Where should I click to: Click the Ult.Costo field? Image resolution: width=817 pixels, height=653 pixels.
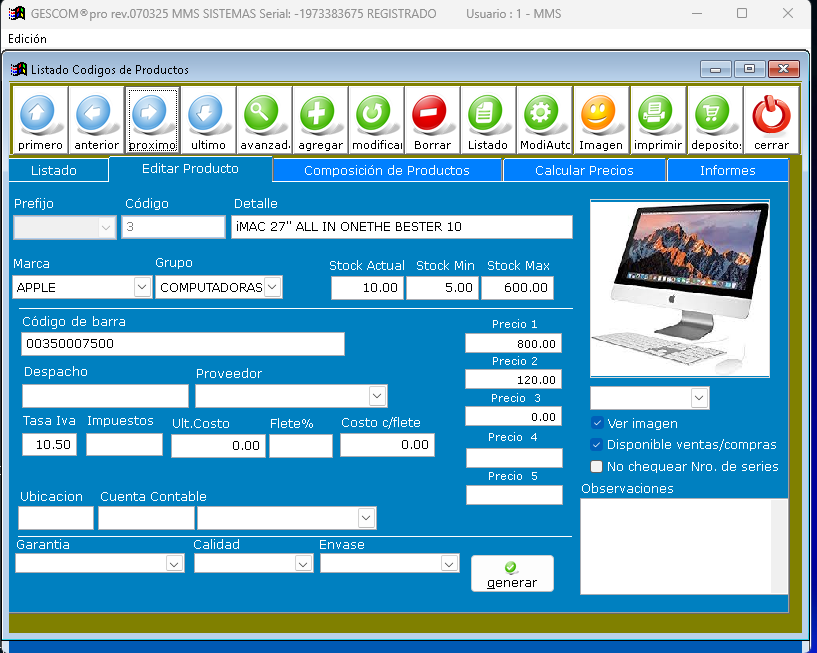pyautogui.click(x=218, y=446)
